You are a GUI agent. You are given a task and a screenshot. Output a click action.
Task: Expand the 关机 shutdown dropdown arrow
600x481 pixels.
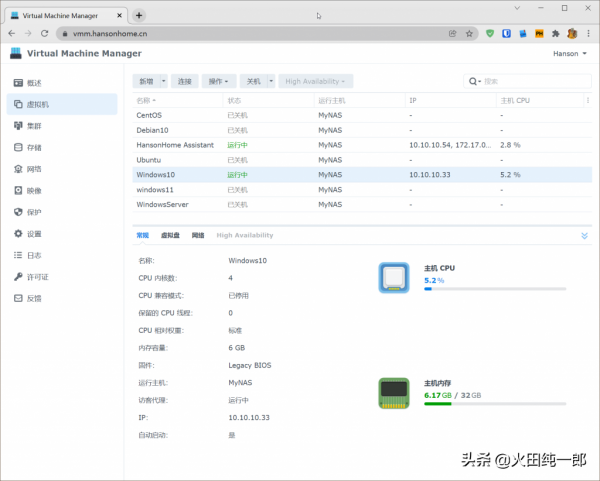pos(270,81)
